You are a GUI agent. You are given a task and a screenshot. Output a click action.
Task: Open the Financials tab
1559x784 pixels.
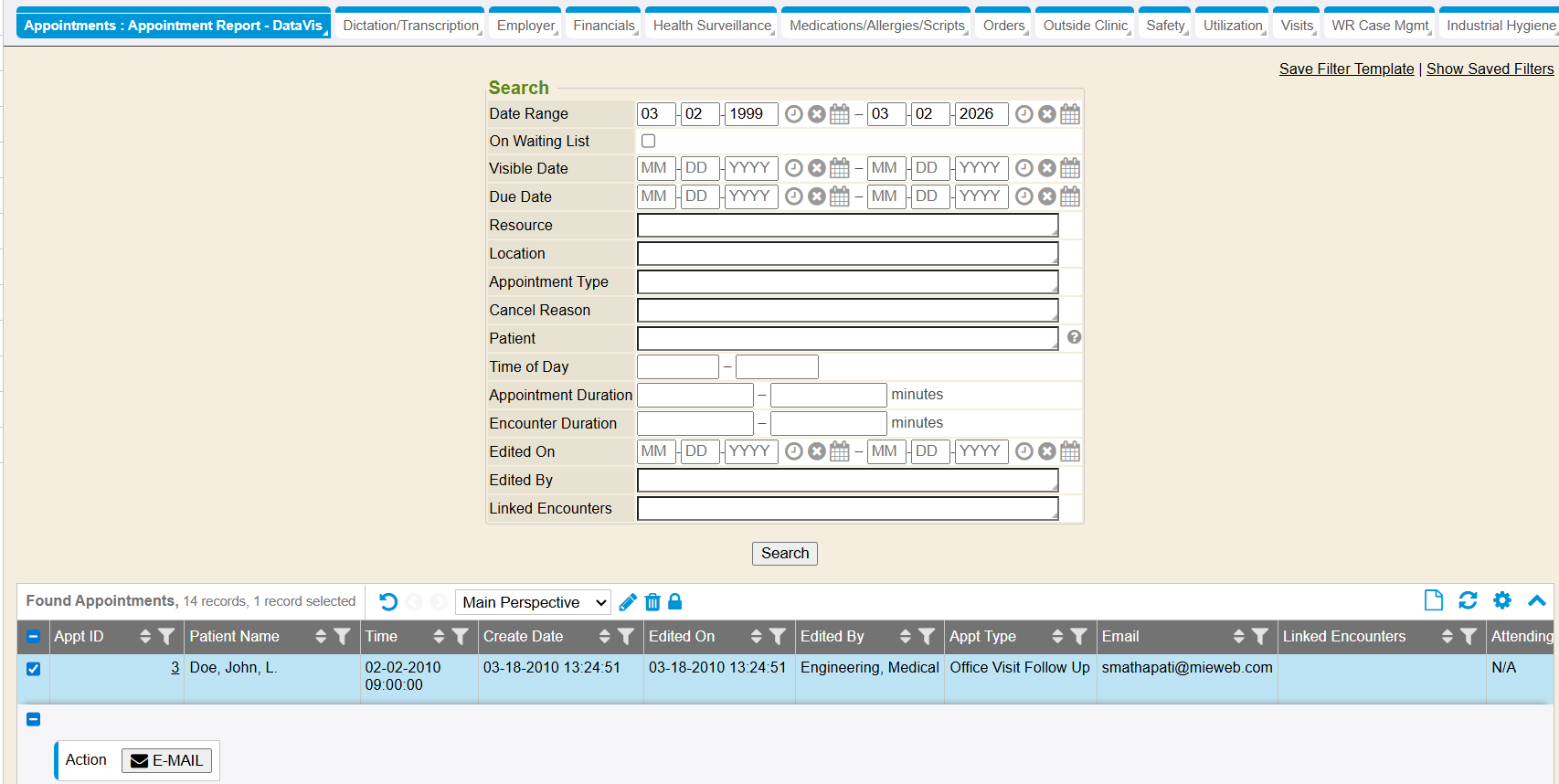click(x=603, y=26)
